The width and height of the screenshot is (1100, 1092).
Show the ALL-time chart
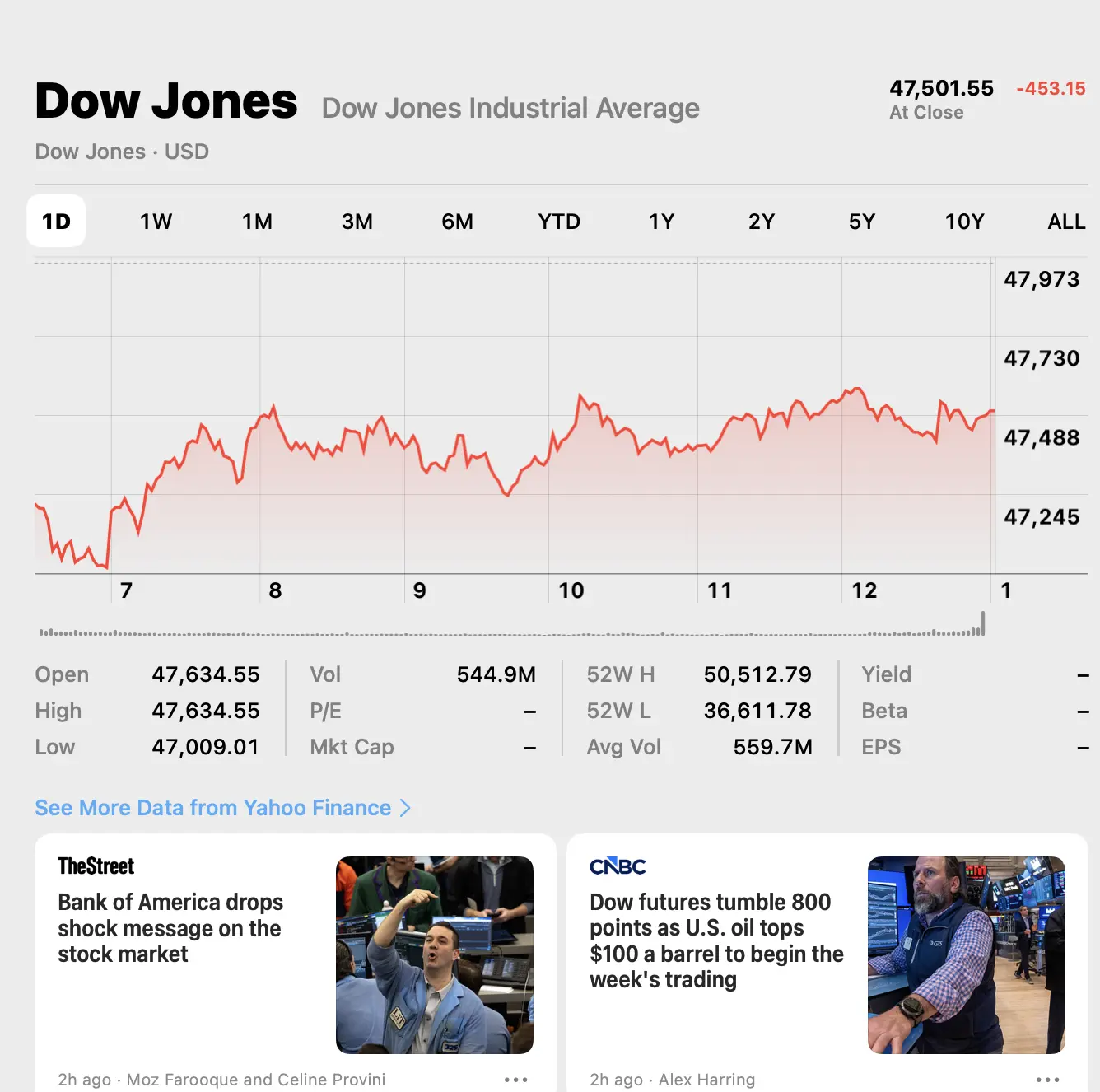[x=1065, y=221]
